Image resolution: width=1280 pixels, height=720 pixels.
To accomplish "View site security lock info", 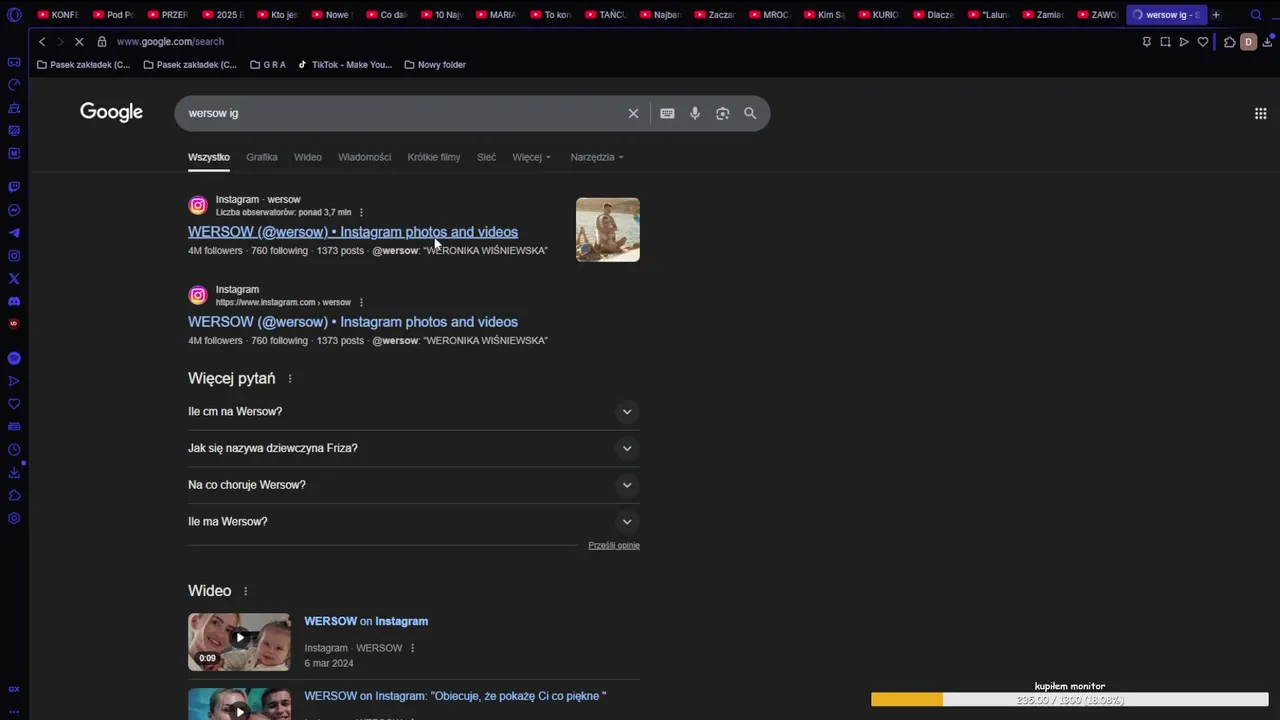I will pyautogui.click(x=102, y=42).
